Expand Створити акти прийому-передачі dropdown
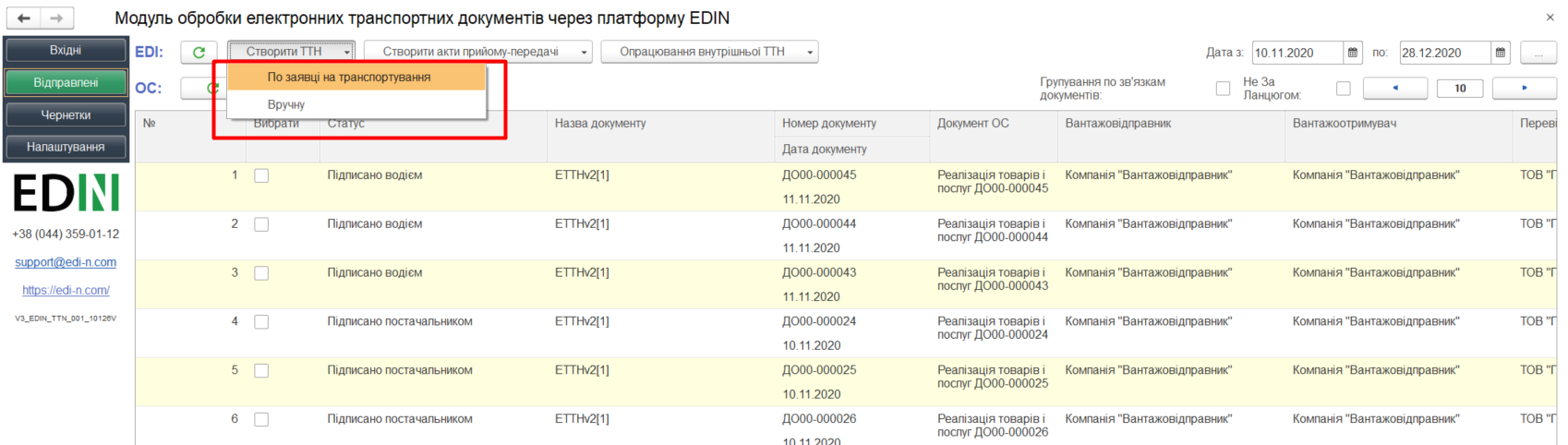 [x=478, y=52]
